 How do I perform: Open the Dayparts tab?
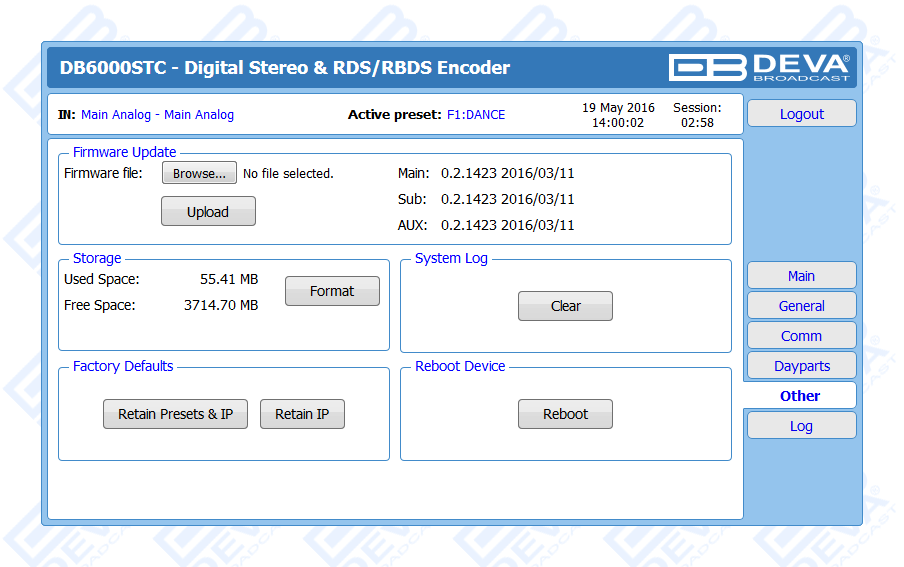pos(801,366)
